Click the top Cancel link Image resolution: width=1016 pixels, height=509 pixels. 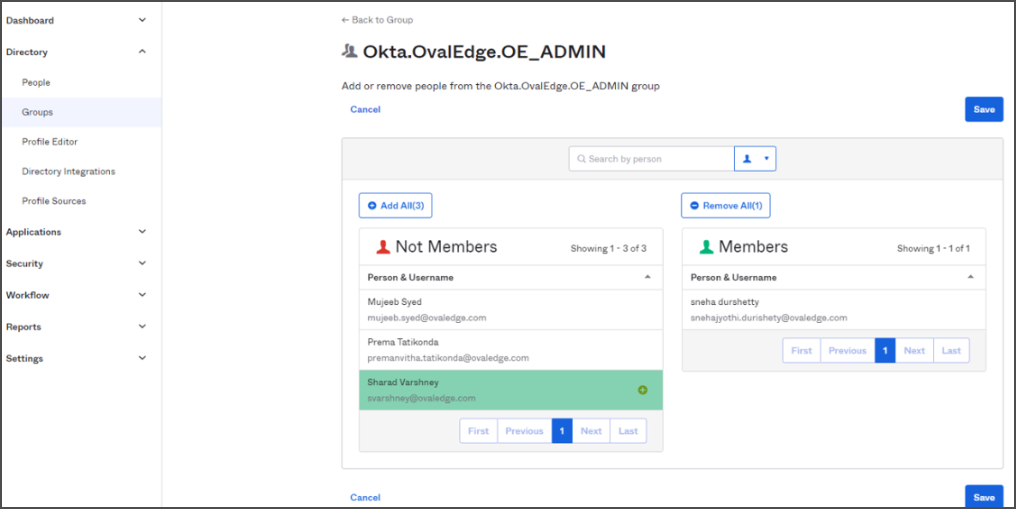[x=365, y=109]
